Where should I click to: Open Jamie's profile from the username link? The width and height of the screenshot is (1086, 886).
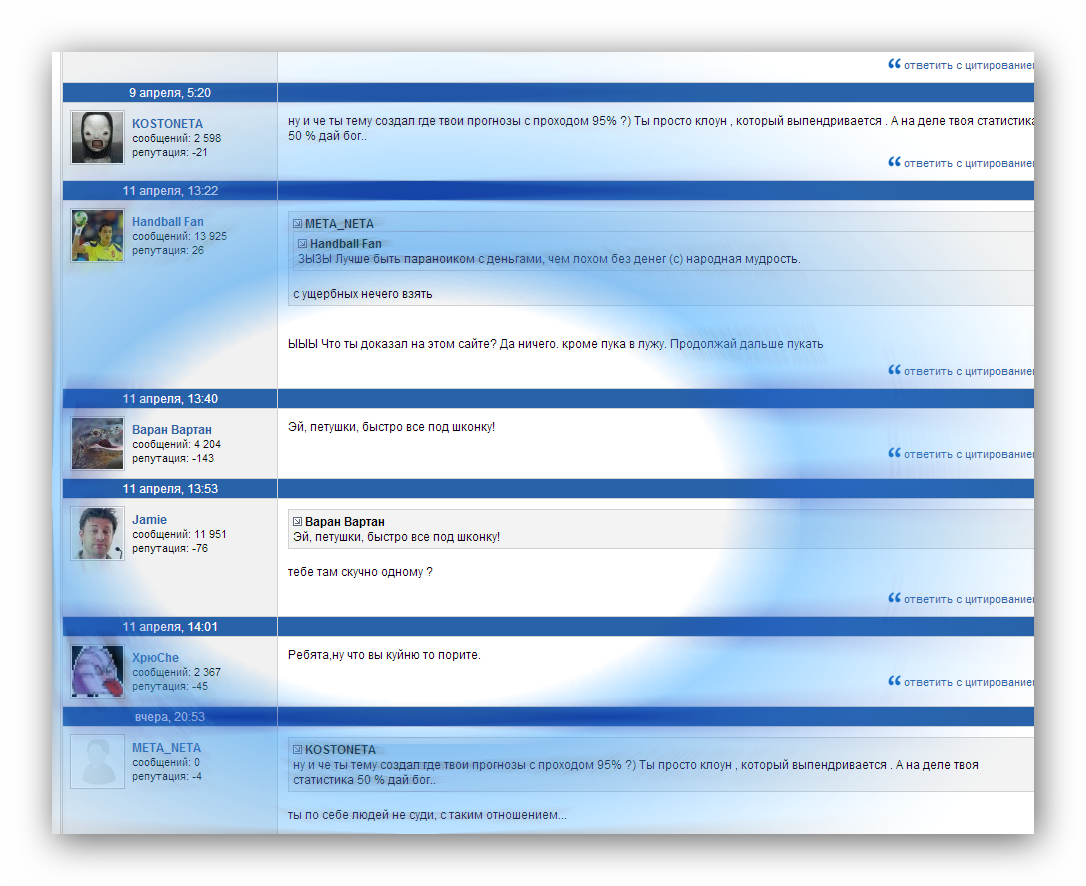coord(149,520)
